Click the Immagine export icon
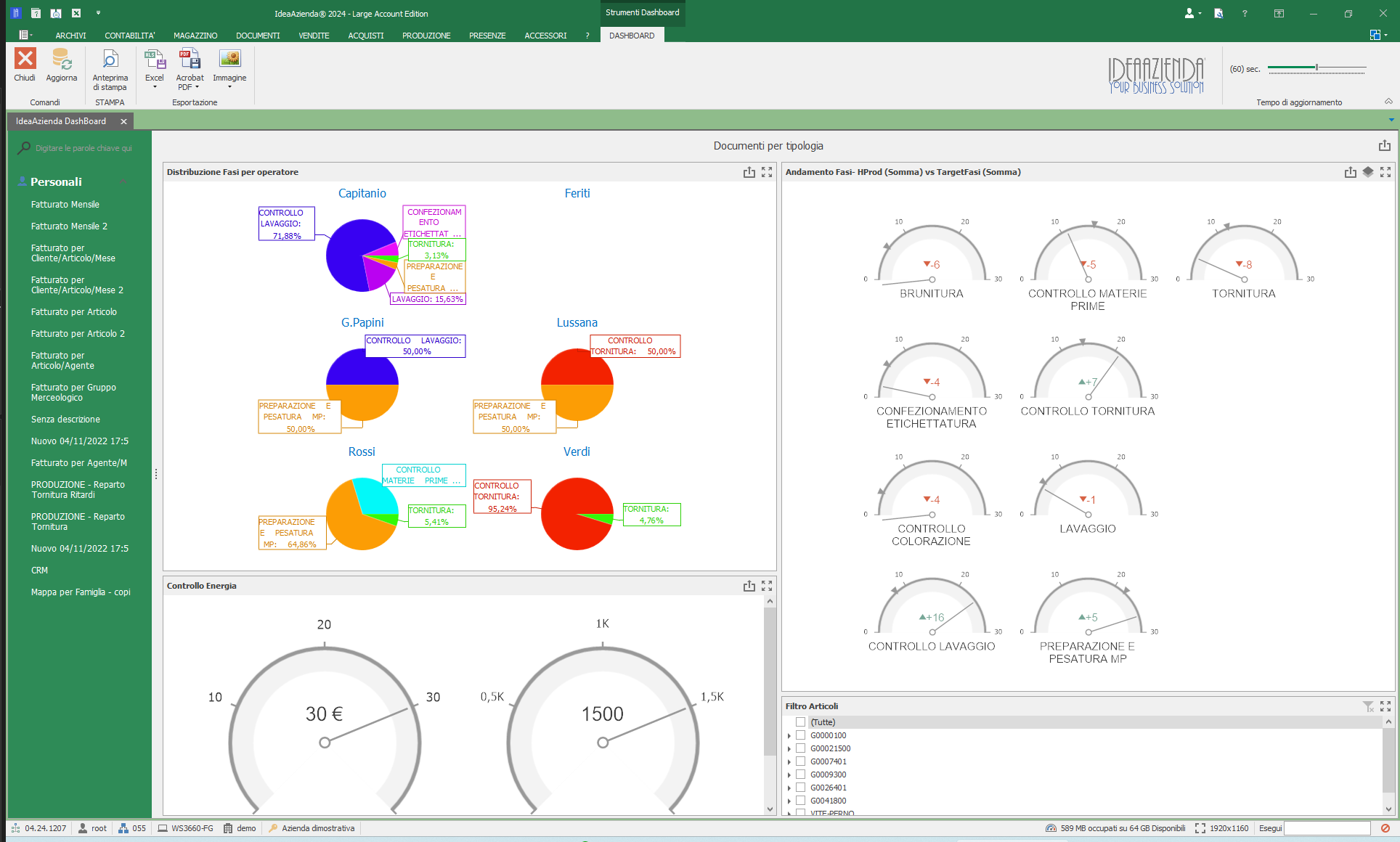The width and height of the screenshot is (1400, 842). (x=229, y=59)
